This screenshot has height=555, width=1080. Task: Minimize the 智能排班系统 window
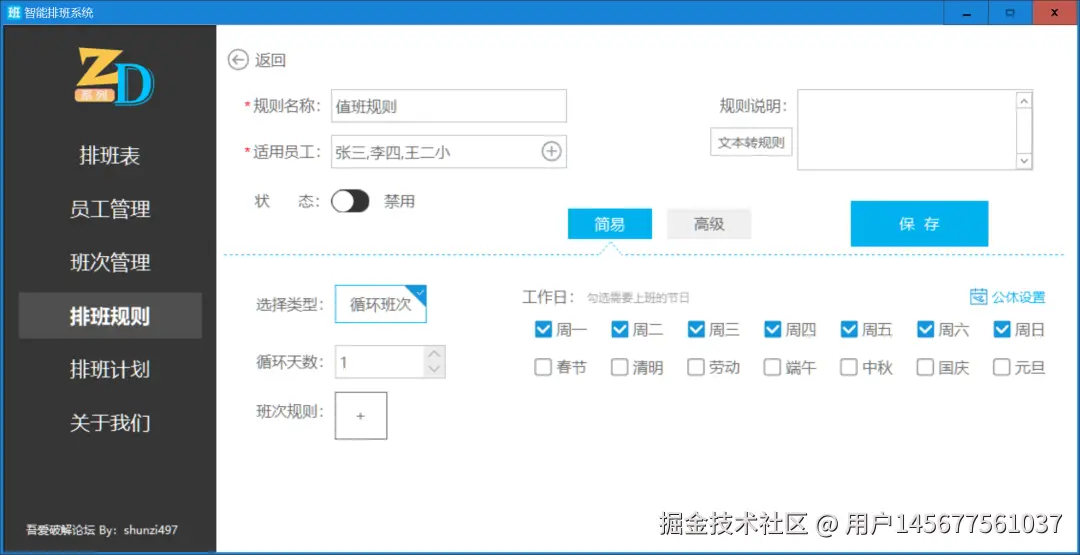click(966, 12)
